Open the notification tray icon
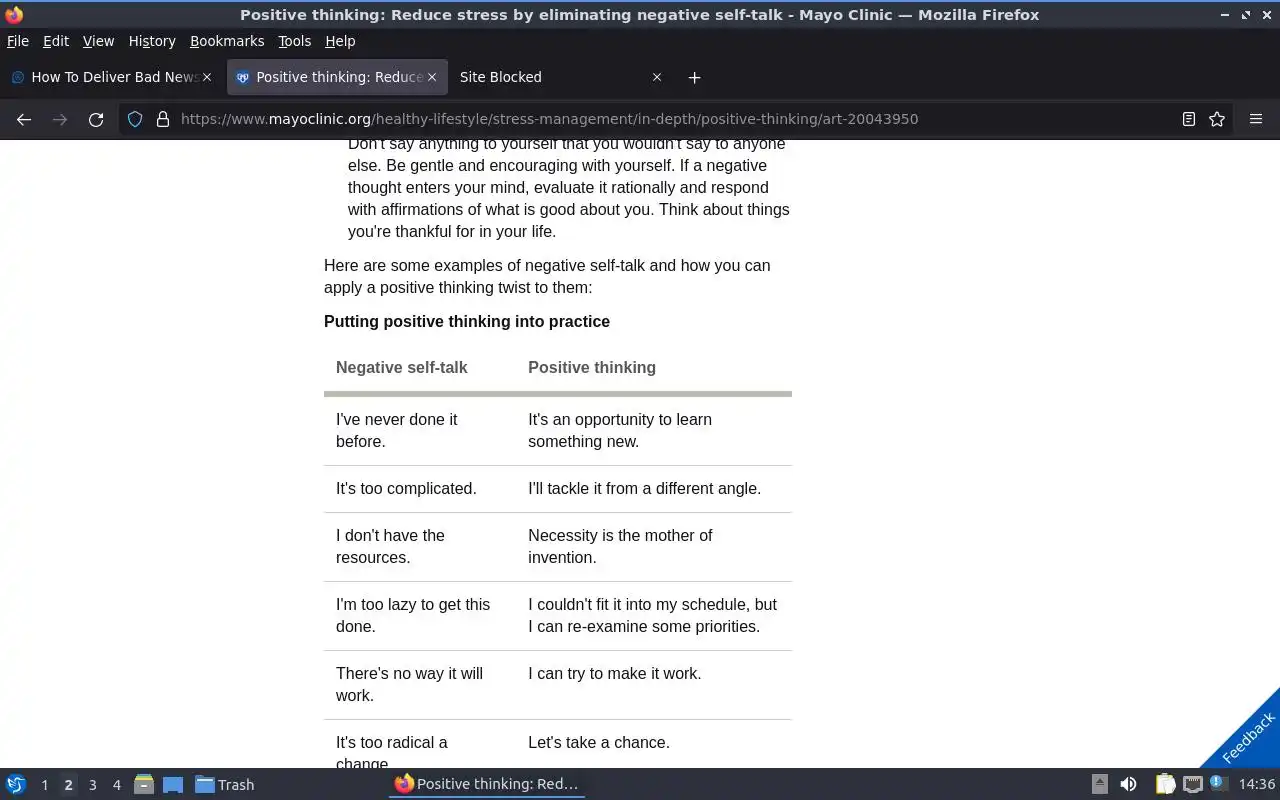 pyautogui.click(x=1218, y=783)
